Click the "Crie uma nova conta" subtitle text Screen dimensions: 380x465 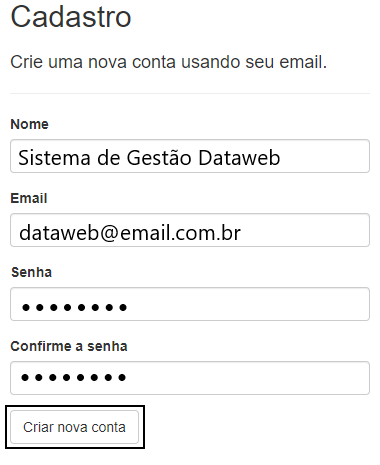click(93, 62)
